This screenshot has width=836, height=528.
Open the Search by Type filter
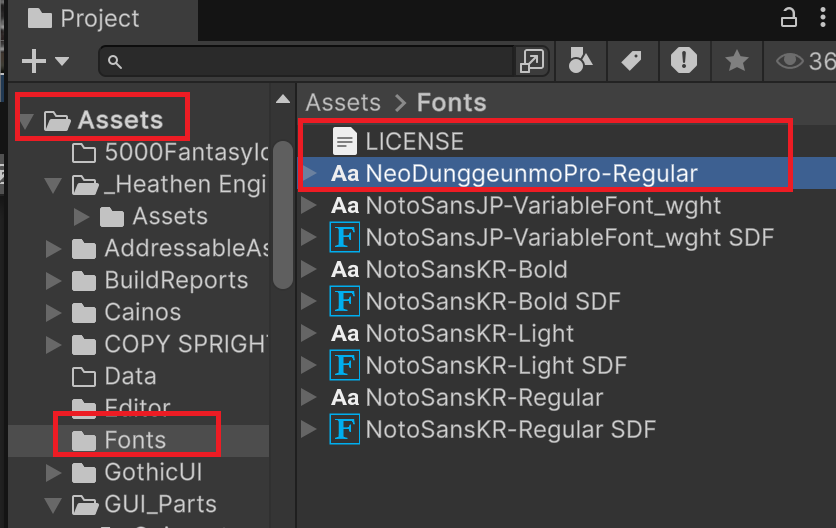(580, 60)
